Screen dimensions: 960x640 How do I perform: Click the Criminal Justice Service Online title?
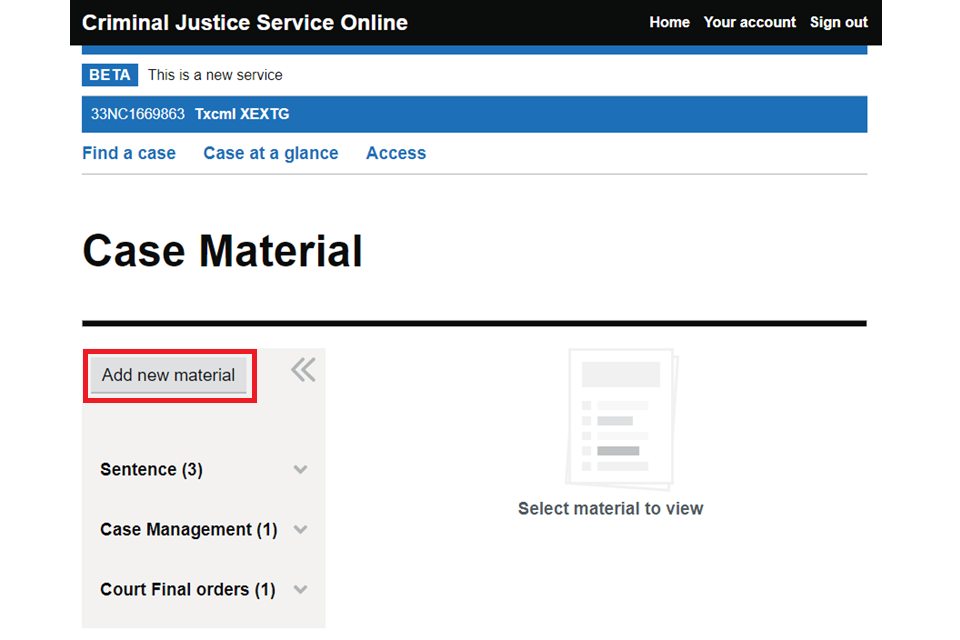(245, 22)
